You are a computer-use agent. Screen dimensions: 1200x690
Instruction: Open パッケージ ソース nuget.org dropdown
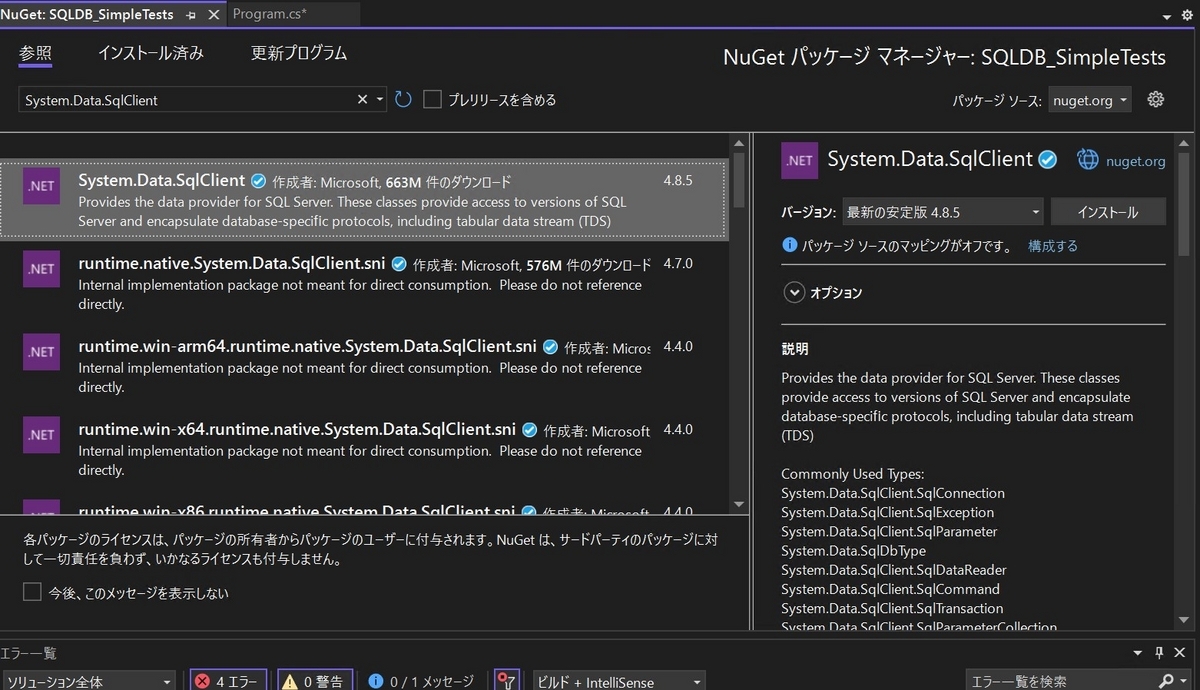pyautogui.click(x=1089, y=100)
